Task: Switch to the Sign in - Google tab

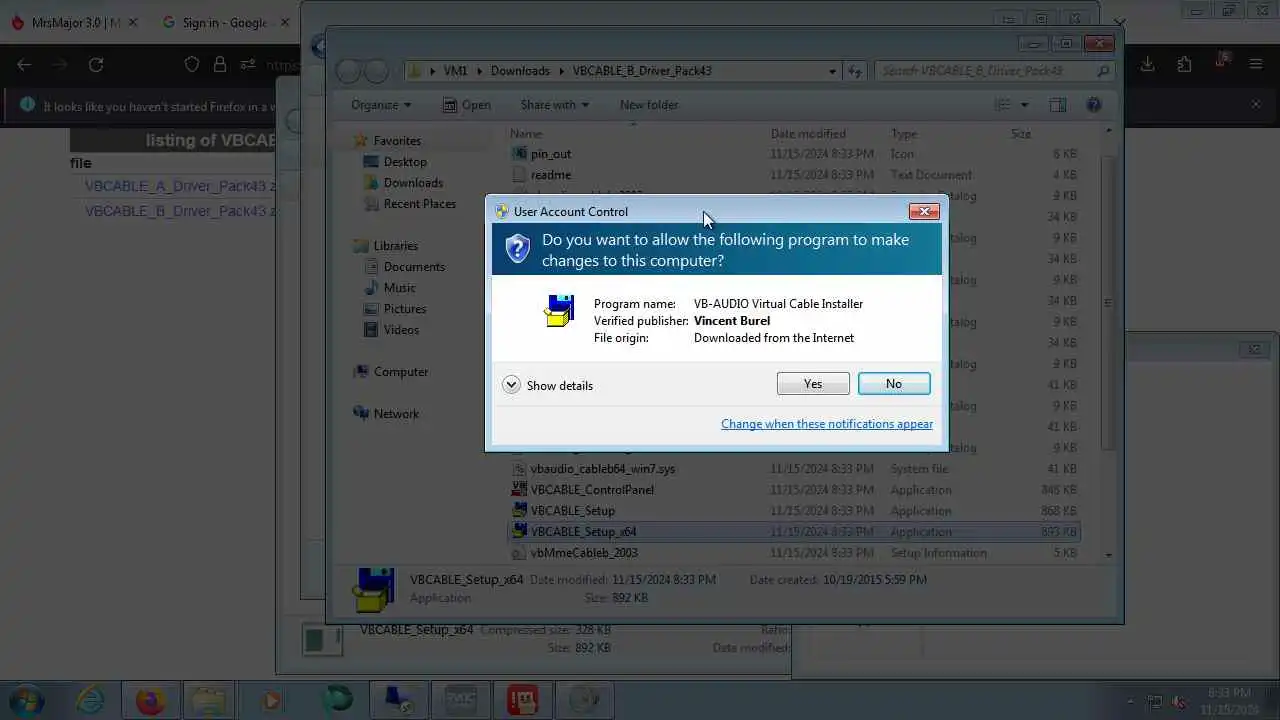Action: coord(225,22)
